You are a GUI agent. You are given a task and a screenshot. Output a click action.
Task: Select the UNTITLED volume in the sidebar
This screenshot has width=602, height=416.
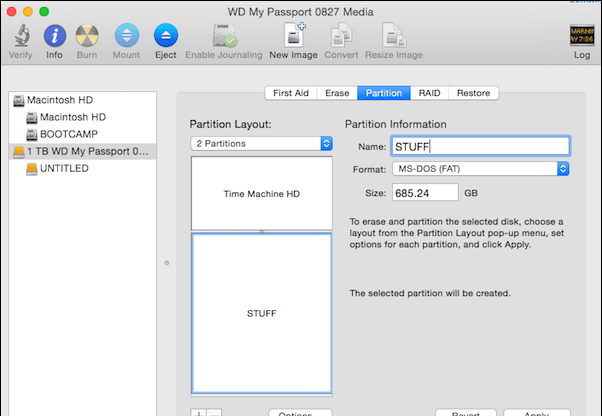(x=83, y=168)
